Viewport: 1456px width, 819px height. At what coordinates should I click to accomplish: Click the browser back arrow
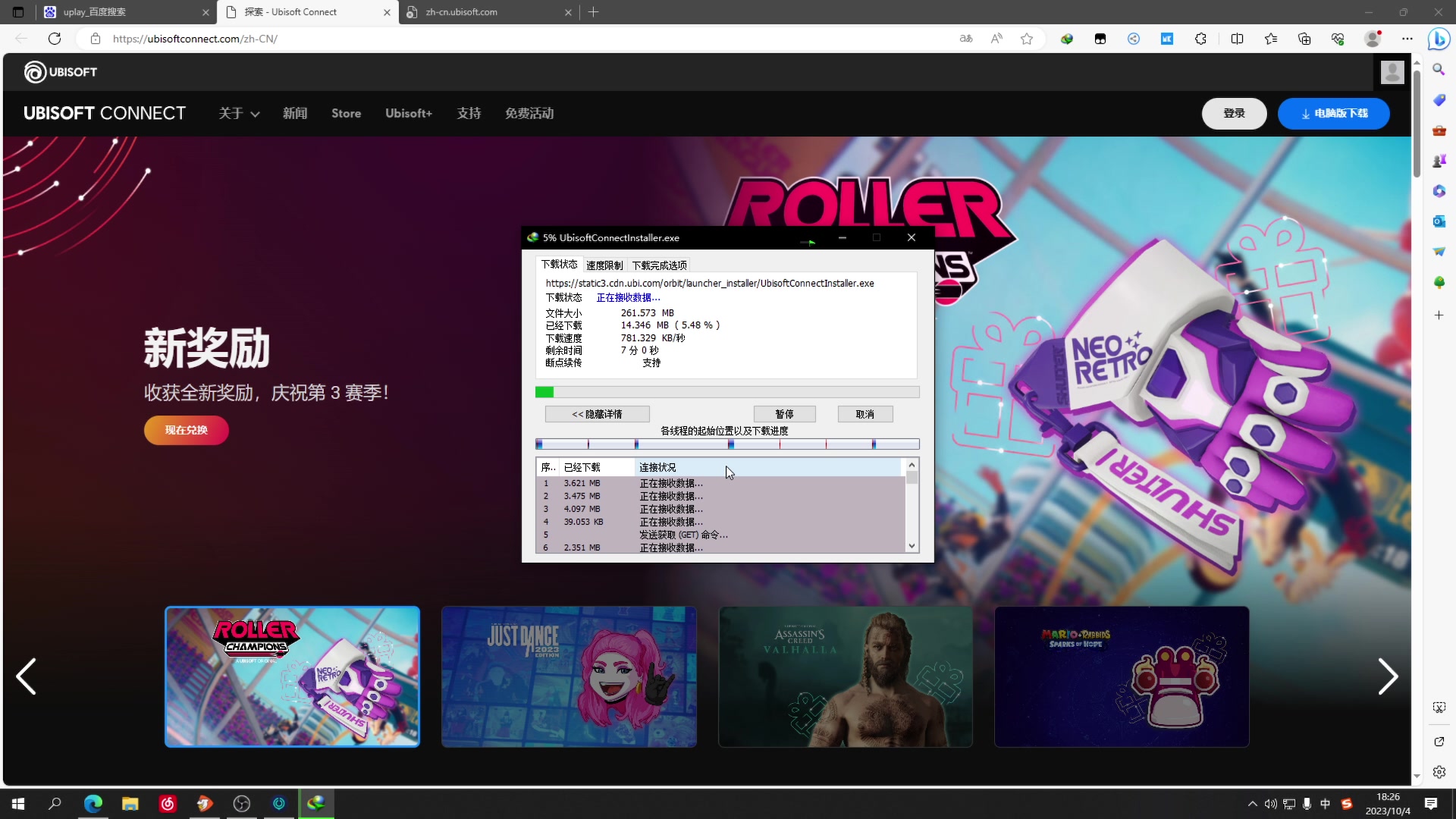(21, 39)
